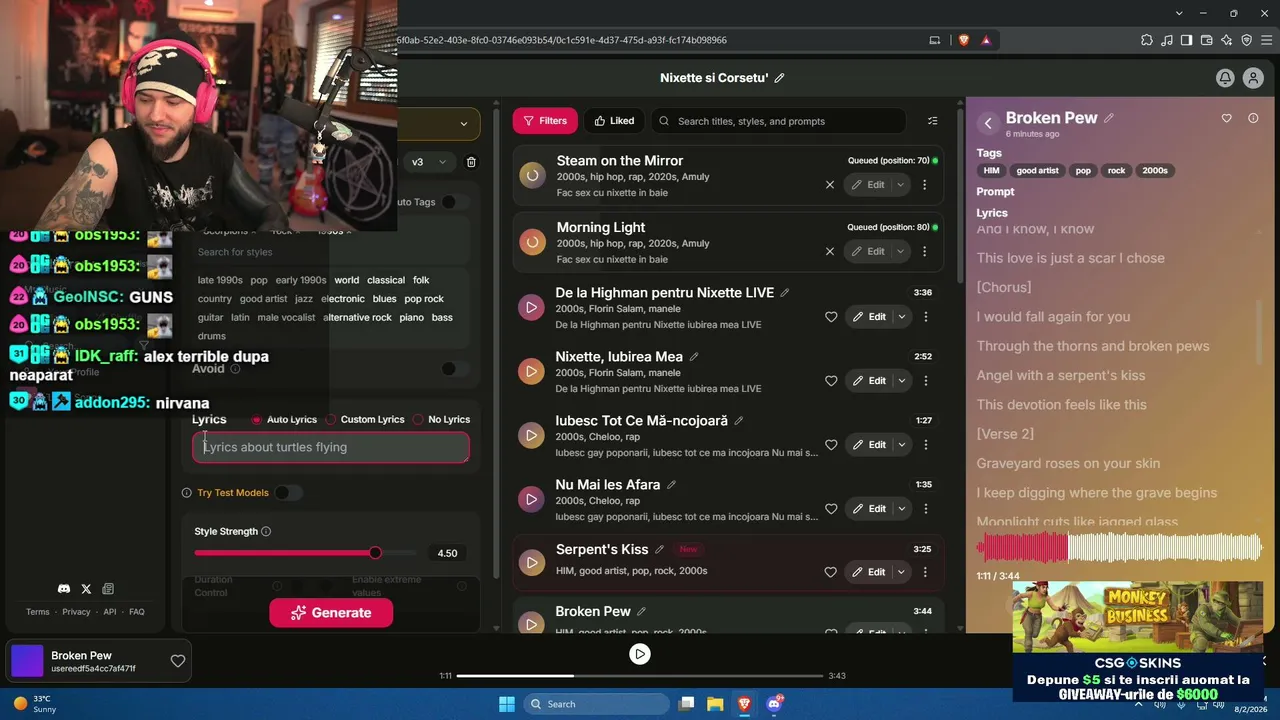Like De la Highman pentru Nixette LIVE
Image resolution: width=1280 pixels, height=720 pixels.
click(831, 317)
